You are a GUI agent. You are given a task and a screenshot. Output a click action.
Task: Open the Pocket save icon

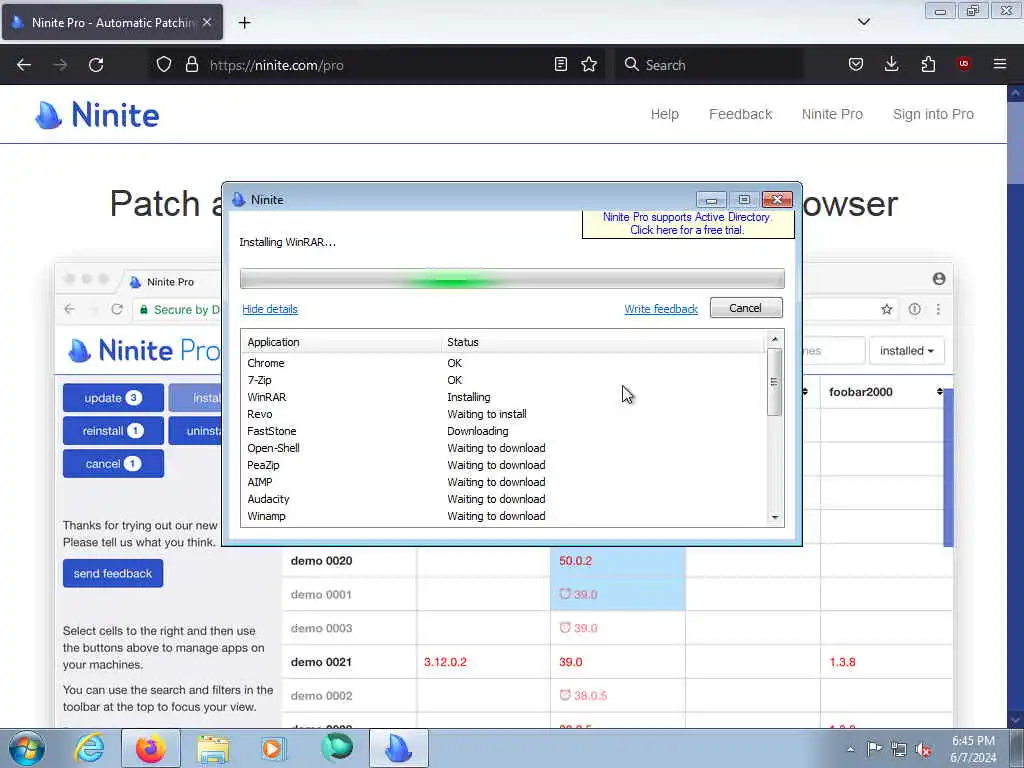(856, 64)
